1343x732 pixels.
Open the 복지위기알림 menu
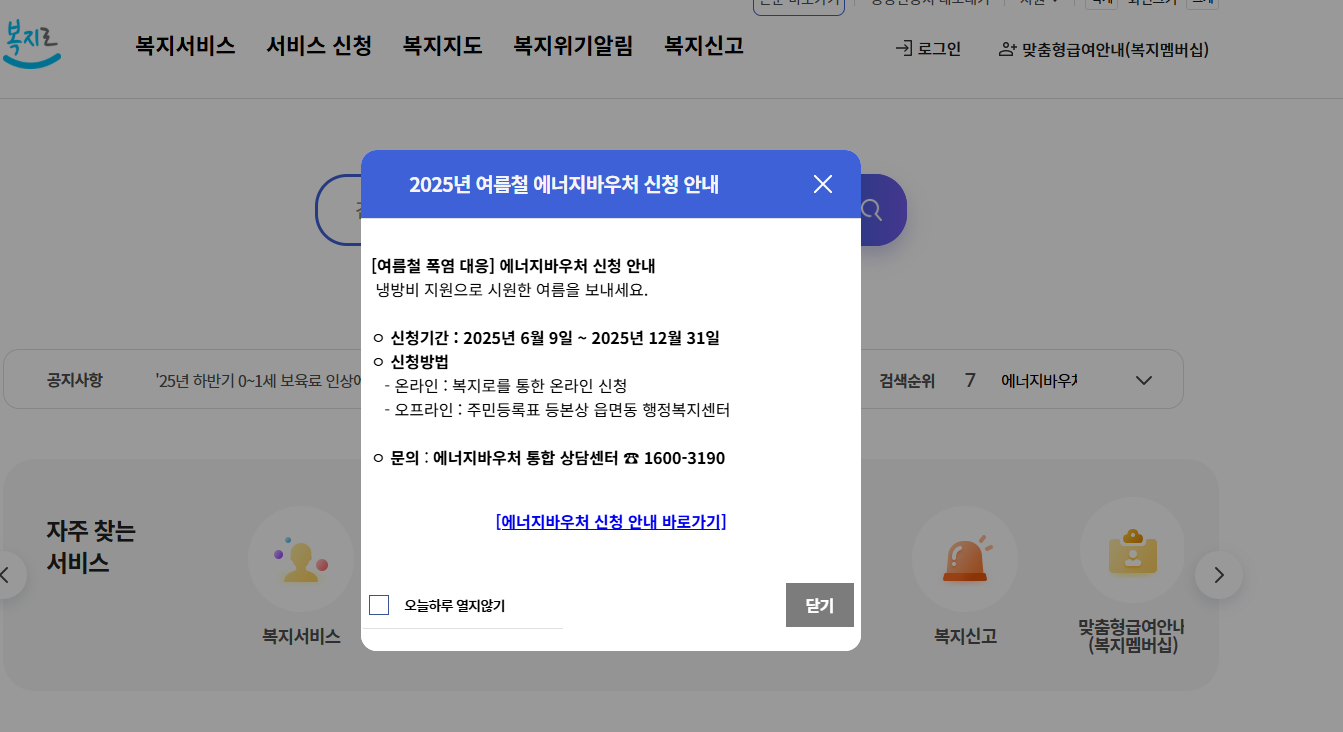[572, 46]
